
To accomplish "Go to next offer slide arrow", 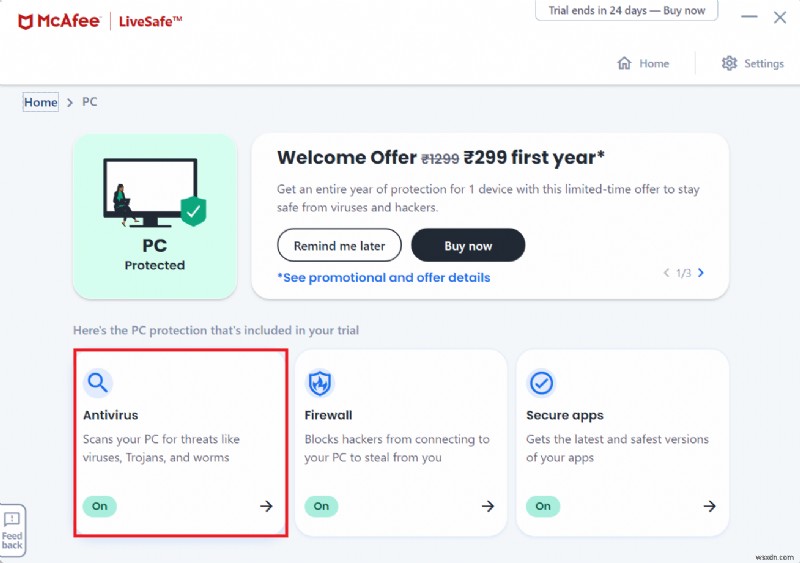I will point(701,272).
